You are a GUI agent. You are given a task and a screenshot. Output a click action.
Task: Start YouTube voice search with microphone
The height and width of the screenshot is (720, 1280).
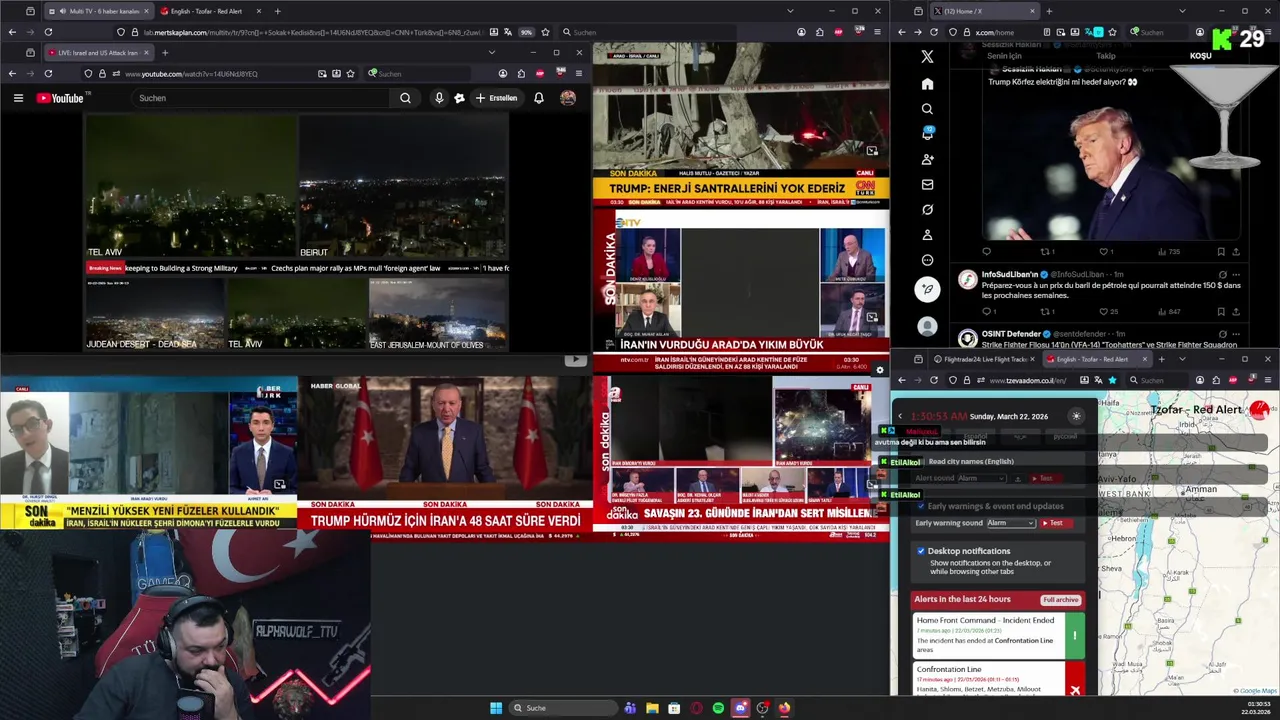coord(438,98)
